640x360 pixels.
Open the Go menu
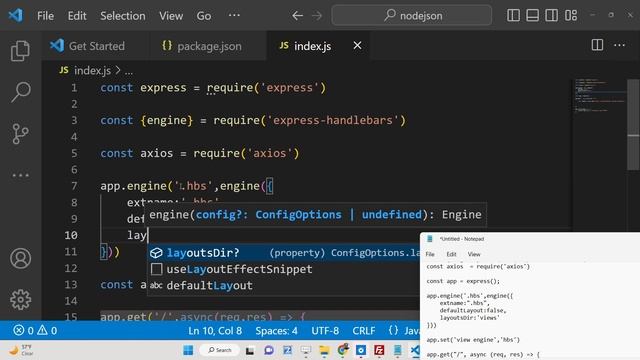pos(204,16)
